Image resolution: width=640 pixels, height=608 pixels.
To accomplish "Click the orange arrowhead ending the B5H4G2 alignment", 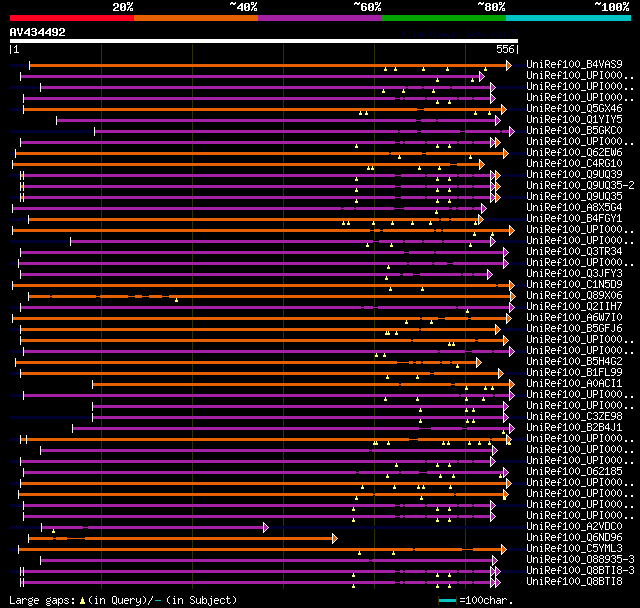I will tap(479, 362).
